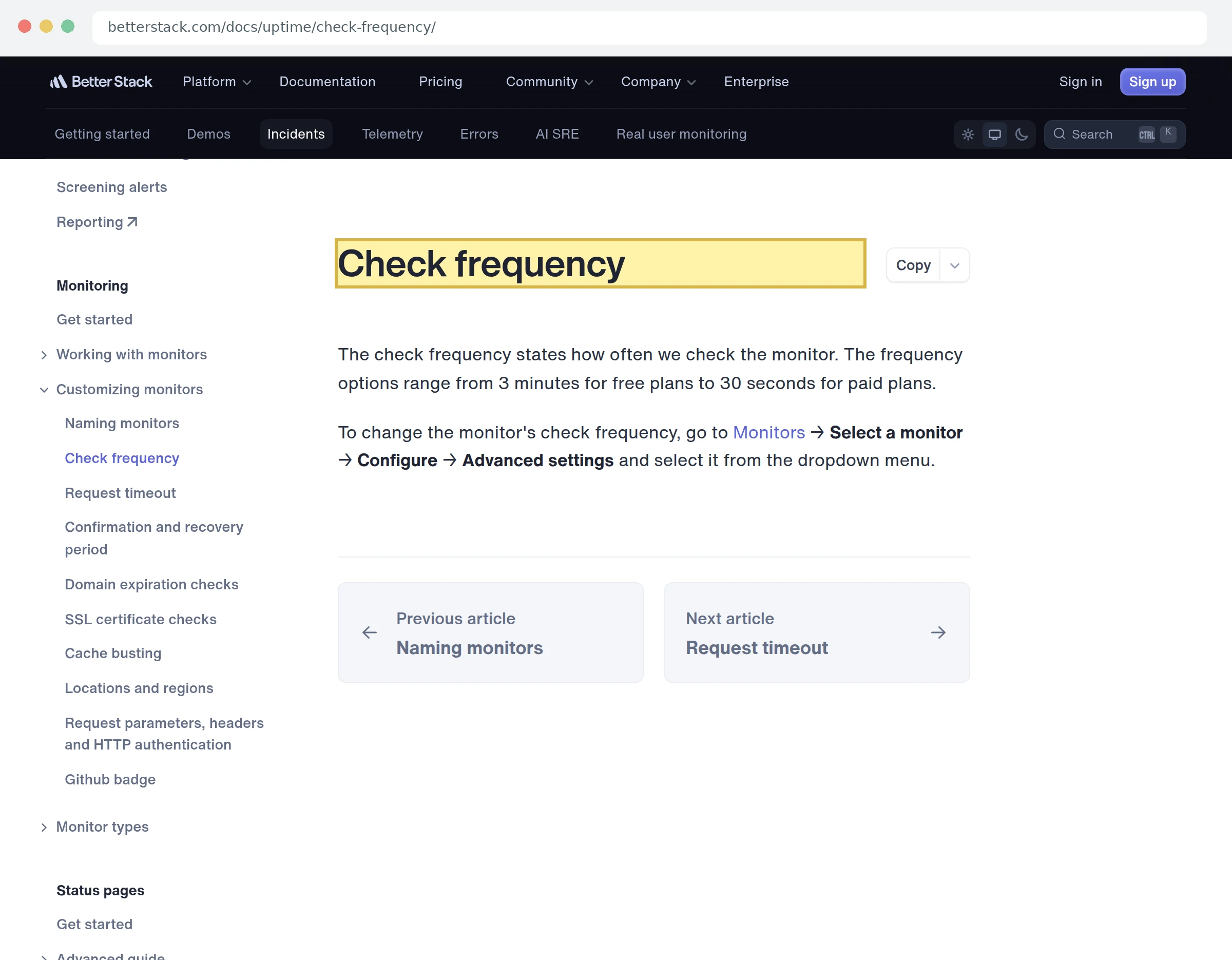The height and width of the screenshot is (960, 1232).
Task: Open Get started under Status pages
Action: (94, 925)
